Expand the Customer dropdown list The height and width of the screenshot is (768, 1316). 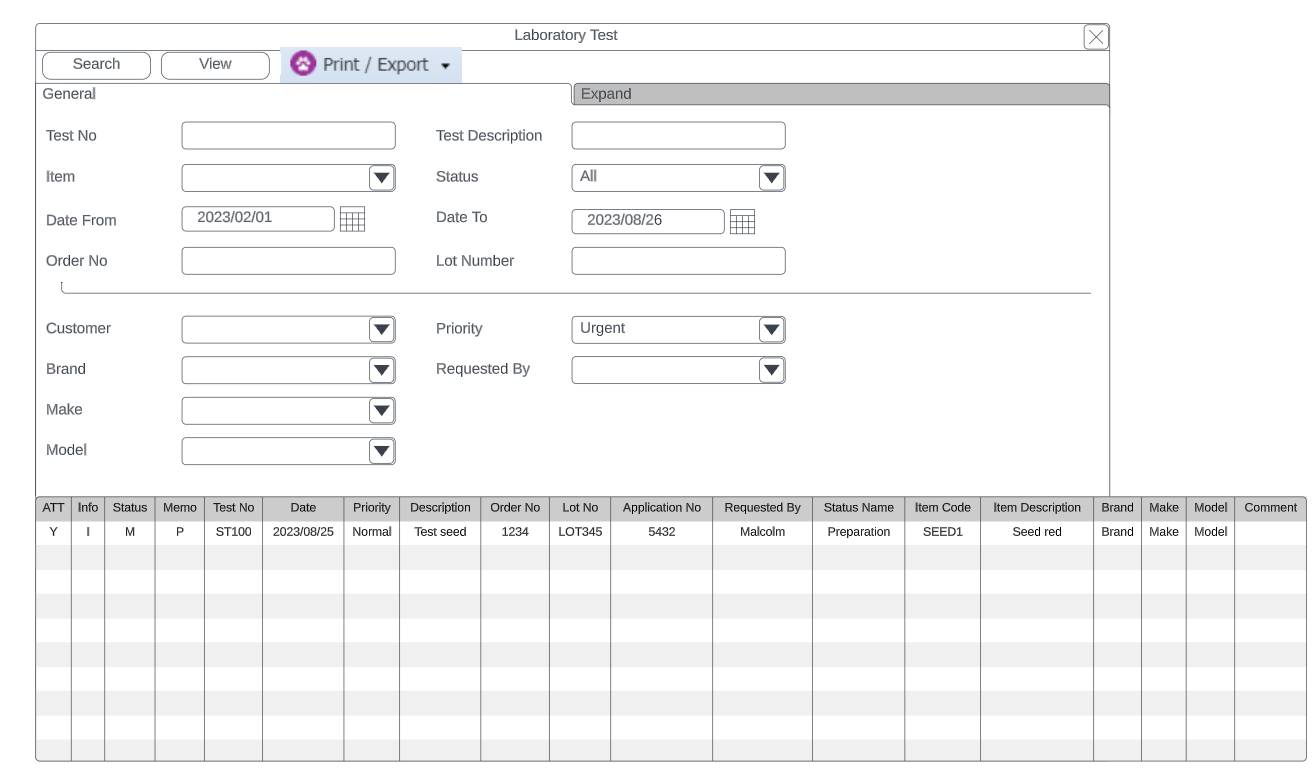381,330
